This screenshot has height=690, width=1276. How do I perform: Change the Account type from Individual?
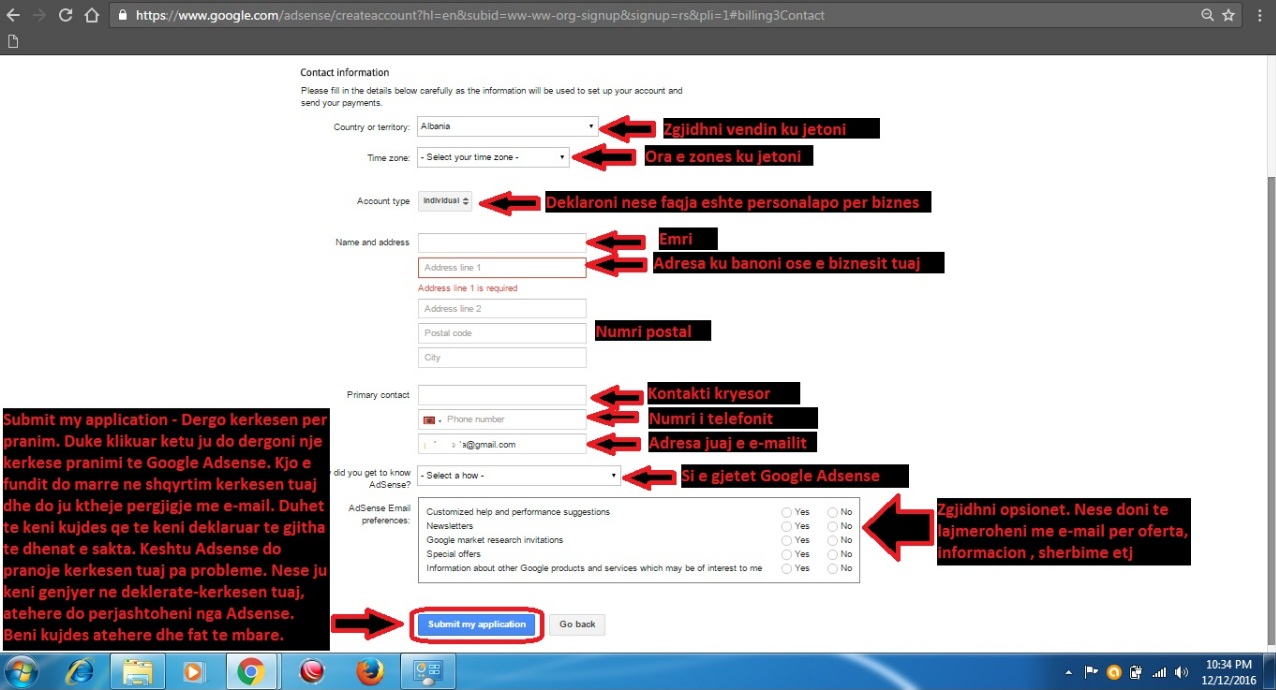click(x=445, y=201)
